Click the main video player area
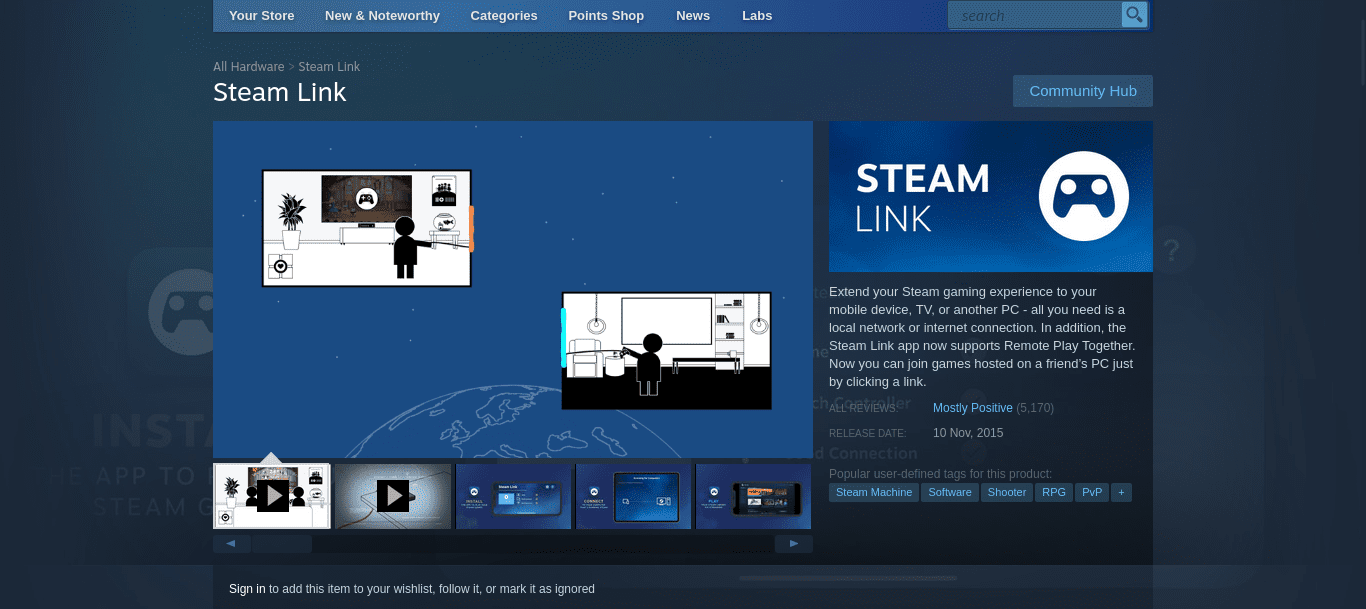 point(513,289)
